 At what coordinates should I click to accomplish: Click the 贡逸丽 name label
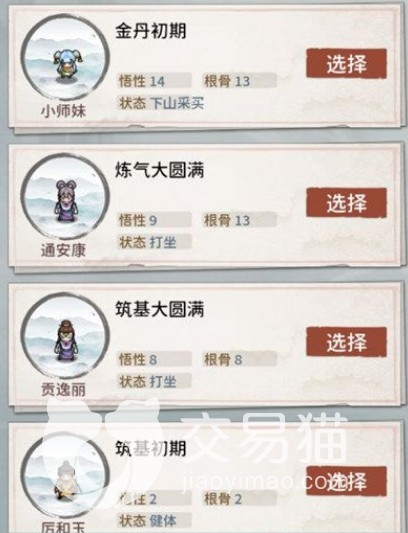63,389
